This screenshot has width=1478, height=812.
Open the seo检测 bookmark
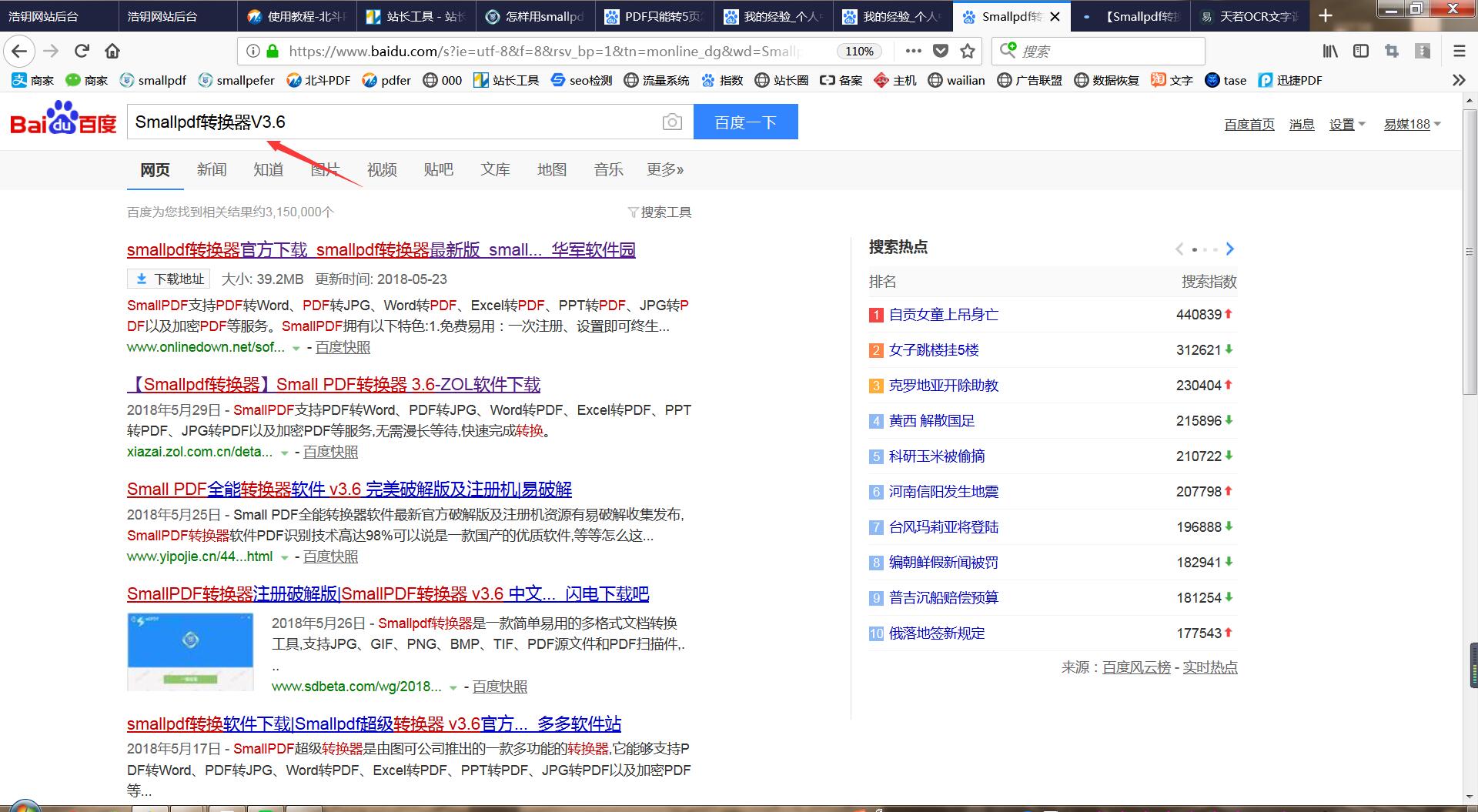pos(581,80)
